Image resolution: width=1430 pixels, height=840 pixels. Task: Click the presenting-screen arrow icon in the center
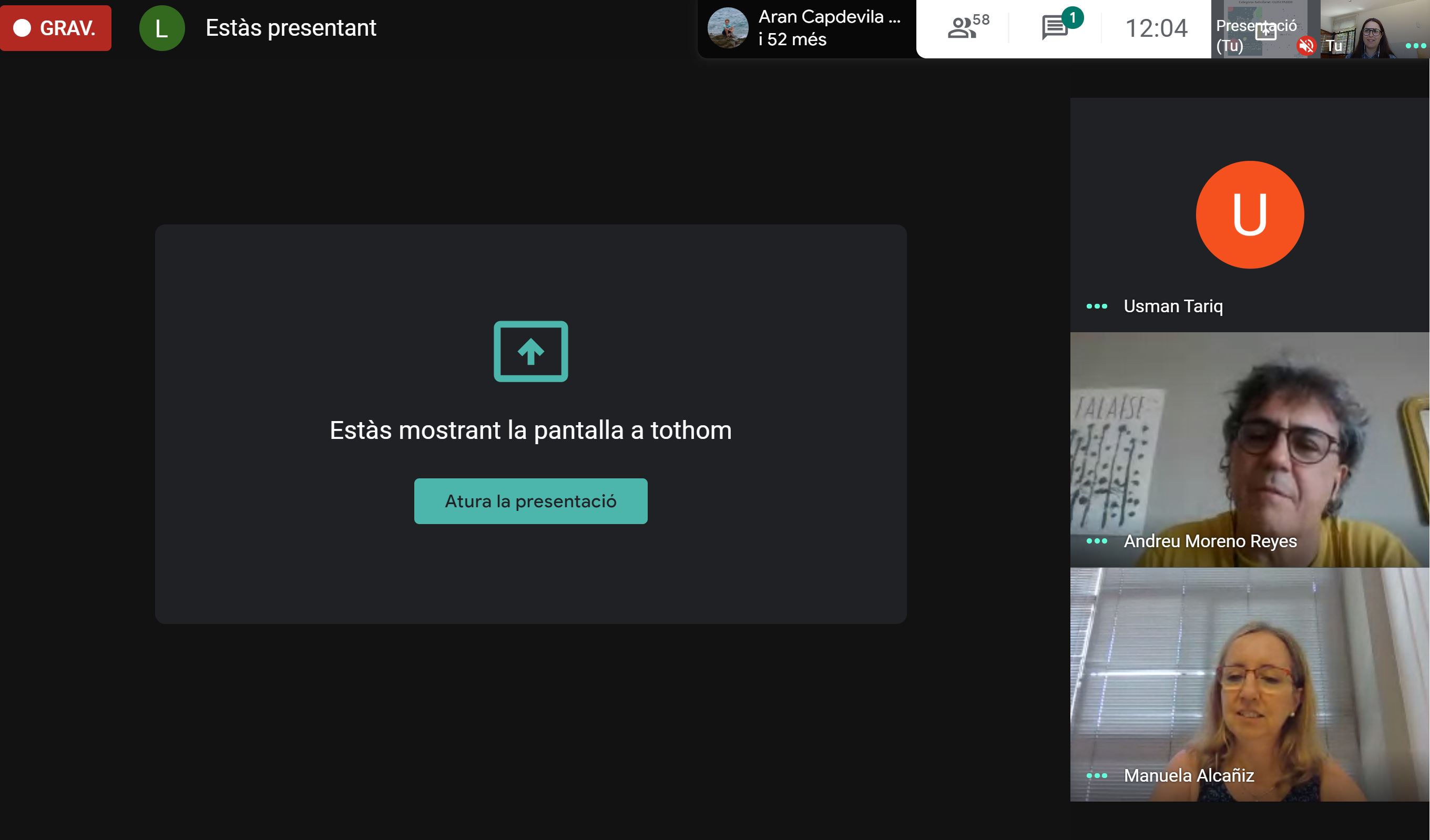coord(530,351)
